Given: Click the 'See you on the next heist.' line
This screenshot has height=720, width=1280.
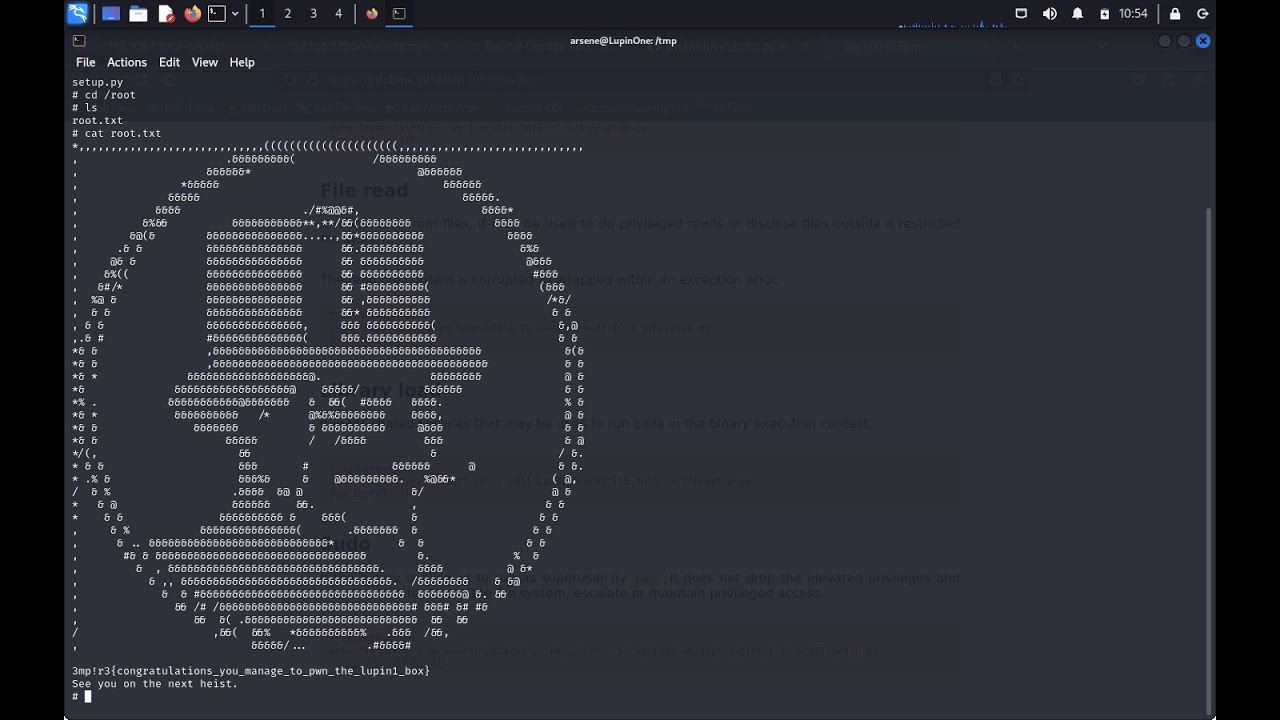Looking at the screenshot, I should pos(155,684).
